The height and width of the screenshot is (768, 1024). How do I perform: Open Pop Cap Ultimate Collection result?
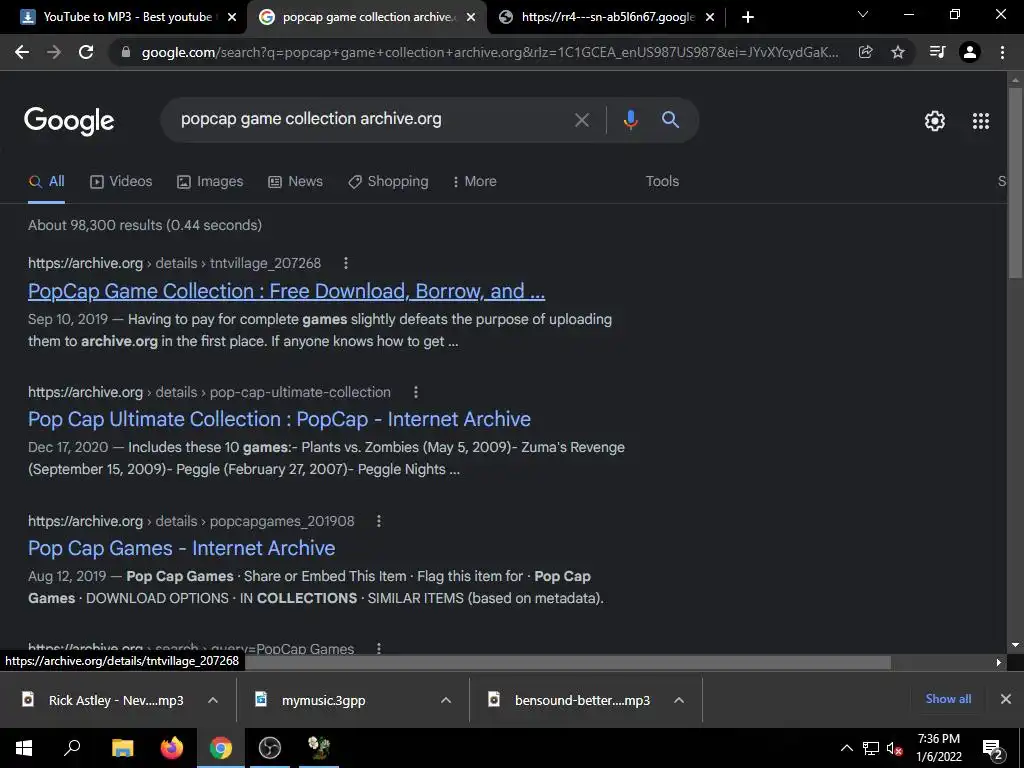(x=279, y=419)
